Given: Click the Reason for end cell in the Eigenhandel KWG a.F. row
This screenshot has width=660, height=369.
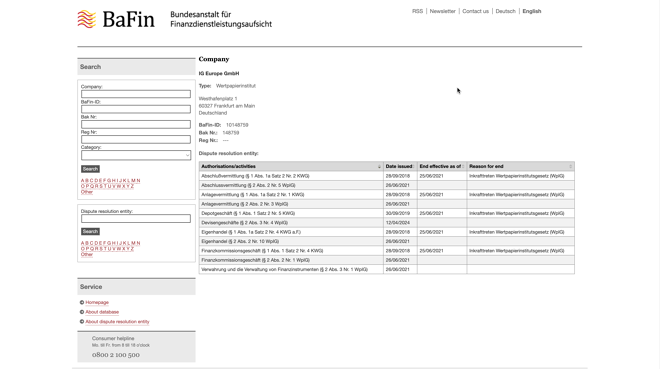Looking at the screenshot, I should point(520,232).
